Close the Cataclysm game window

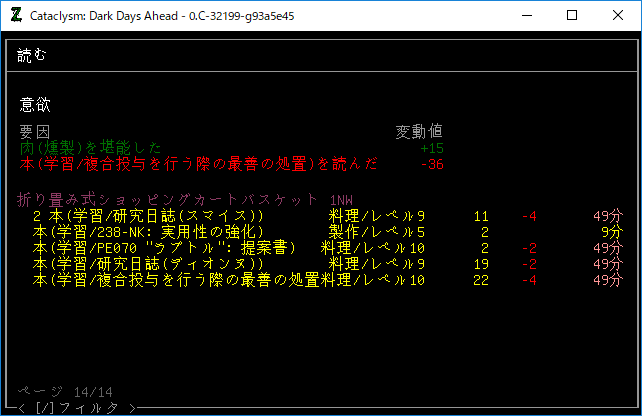(618, 16)
